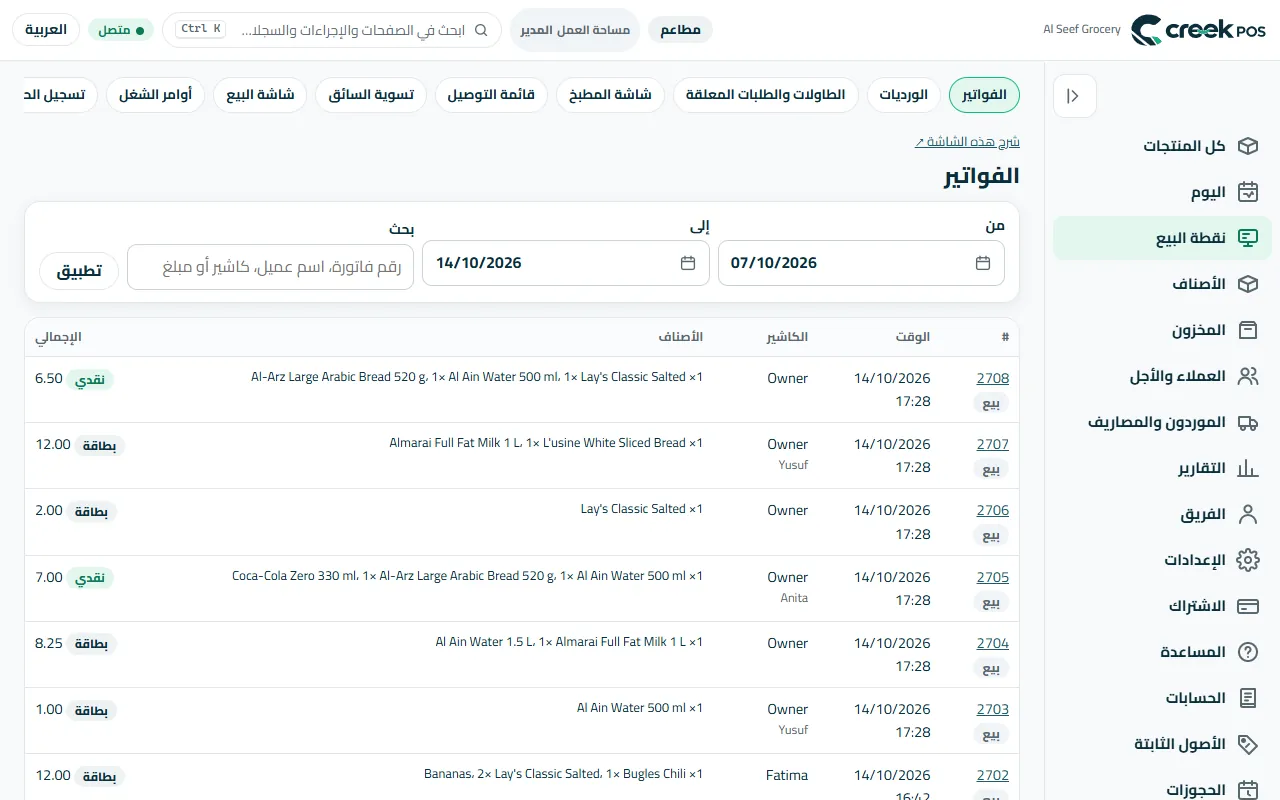Click the تطبيق apply button
Viewport: 1280px width, 800px height.
coord(79,271)
